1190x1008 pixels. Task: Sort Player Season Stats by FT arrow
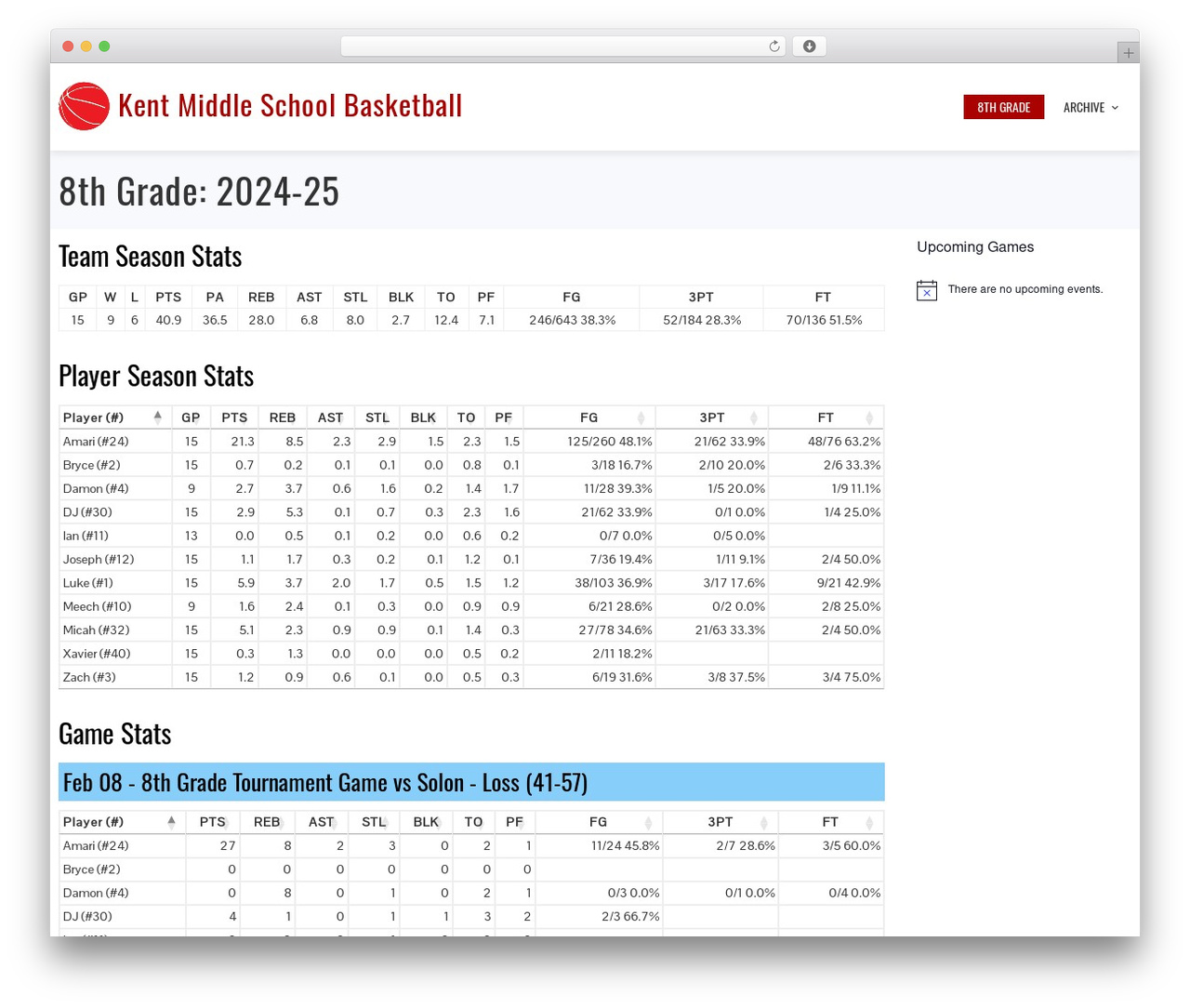869,418
